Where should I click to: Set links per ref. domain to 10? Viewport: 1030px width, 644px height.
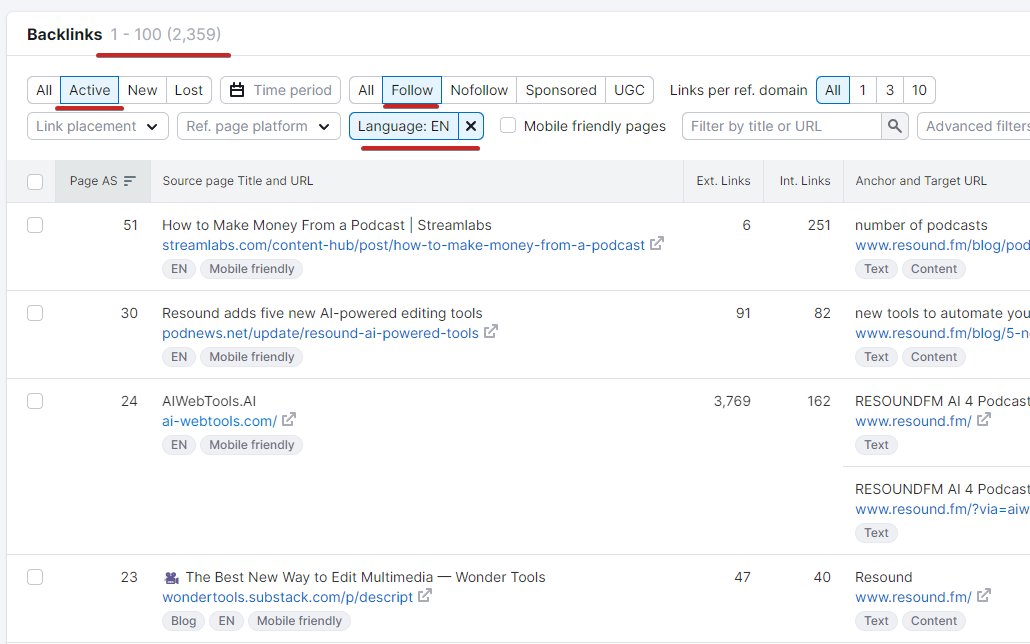[919, 90]
